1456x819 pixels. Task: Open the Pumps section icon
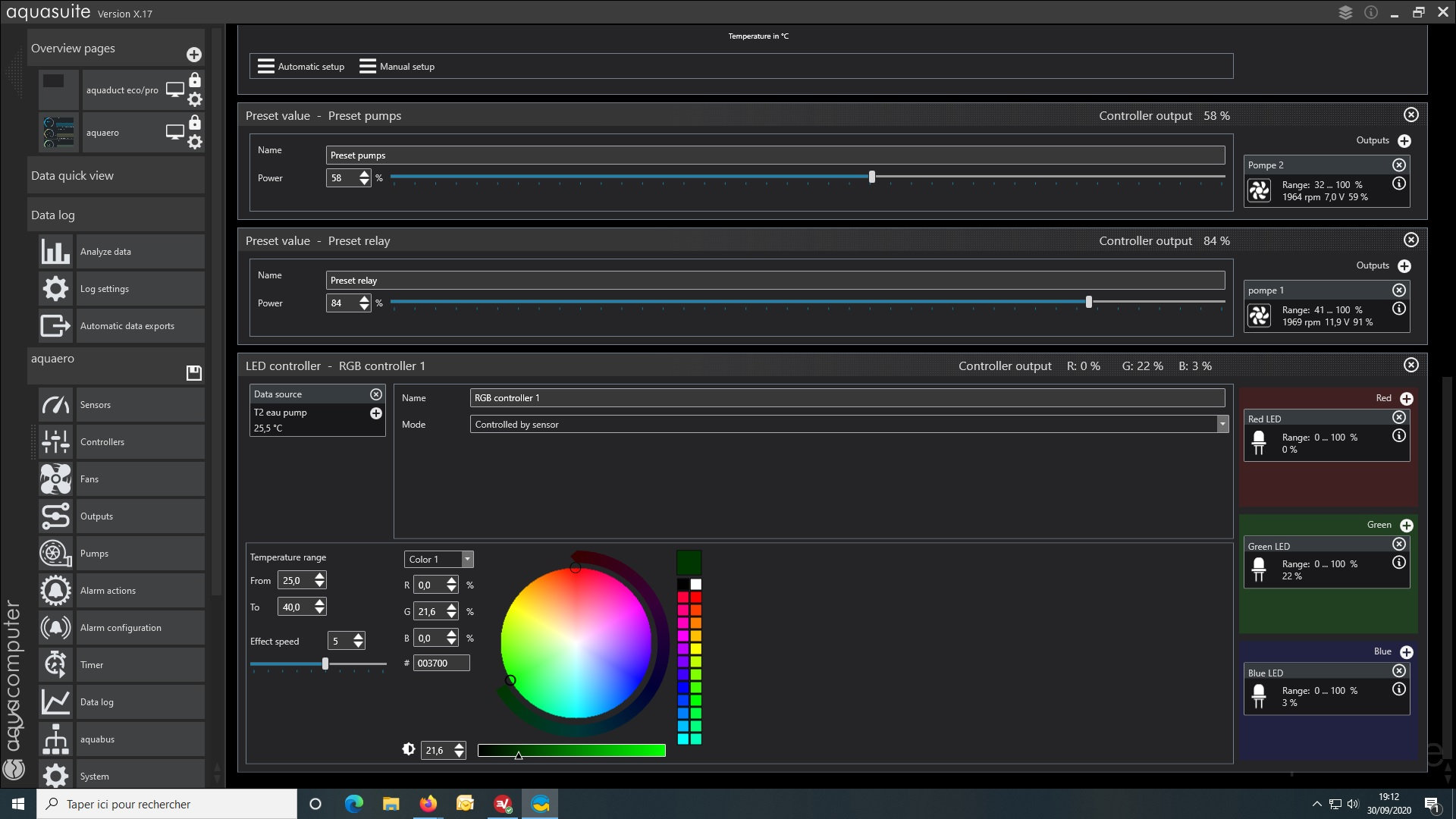(55, 554)
